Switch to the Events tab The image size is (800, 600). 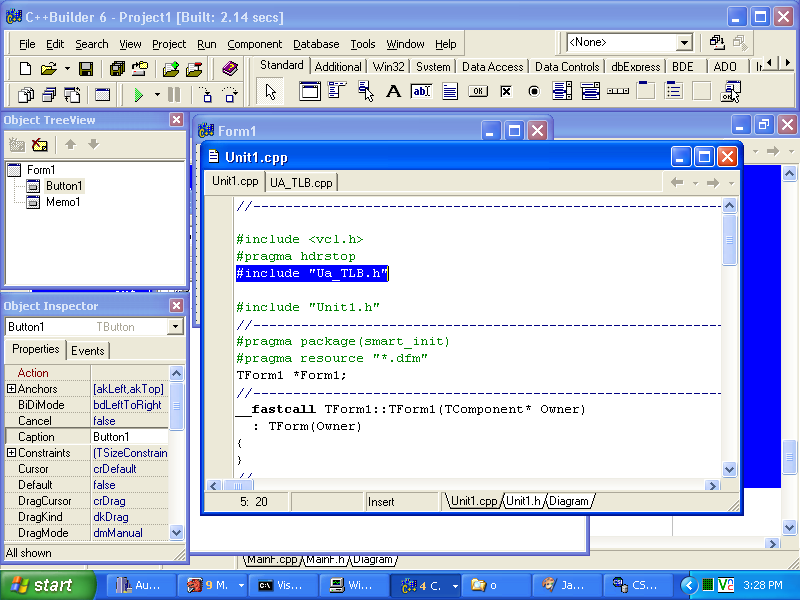click(87, 350)
